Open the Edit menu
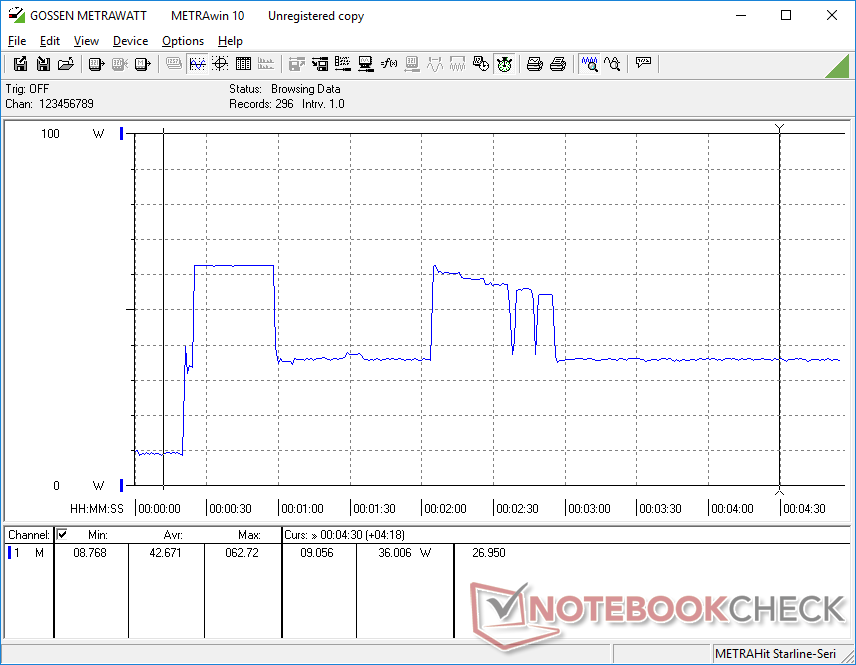This screenshot has height=665, width=856. point(50,41)
